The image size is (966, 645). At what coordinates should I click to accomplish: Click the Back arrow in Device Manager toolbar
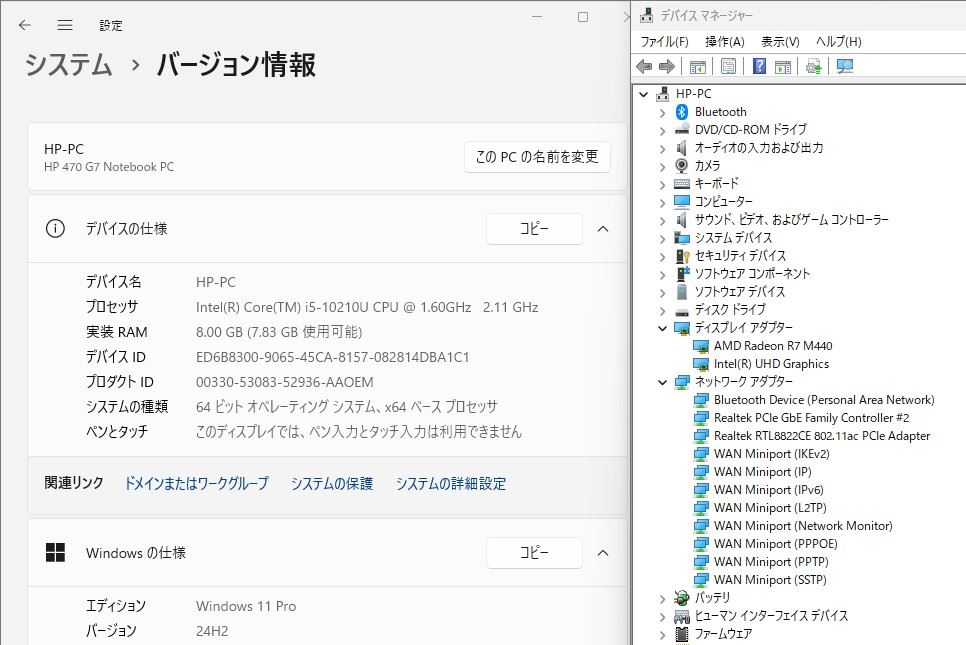click(x=644, y=67)
